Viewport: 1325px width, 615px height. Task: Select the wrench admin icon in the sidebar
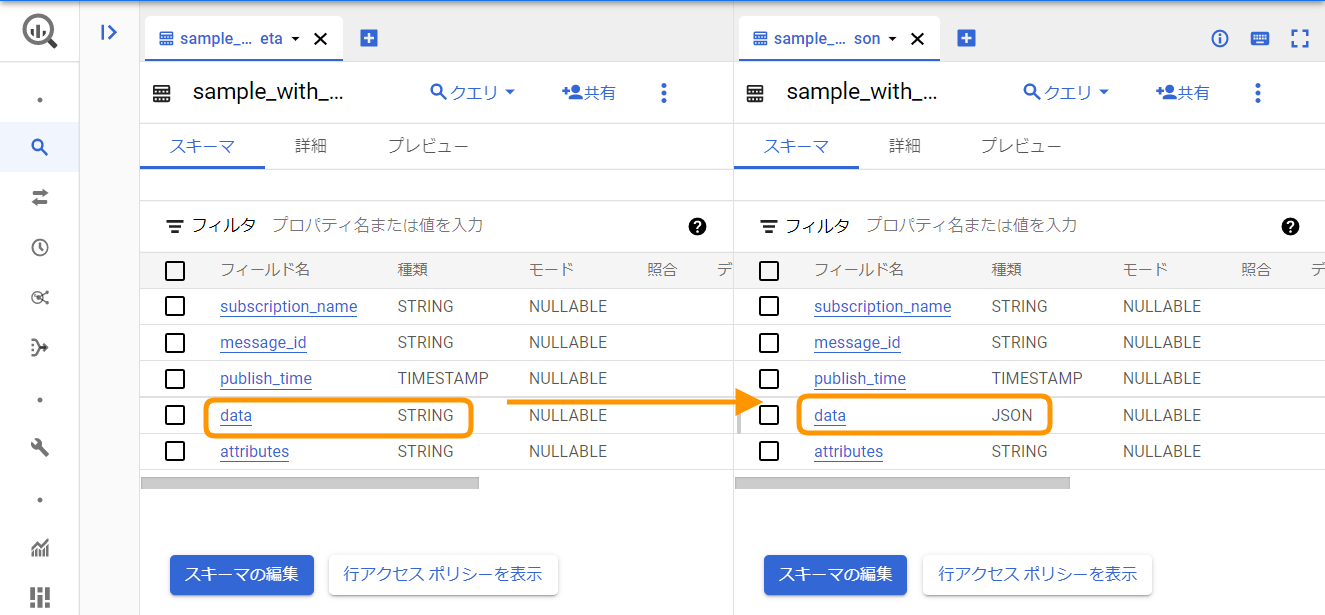[40, 447]
